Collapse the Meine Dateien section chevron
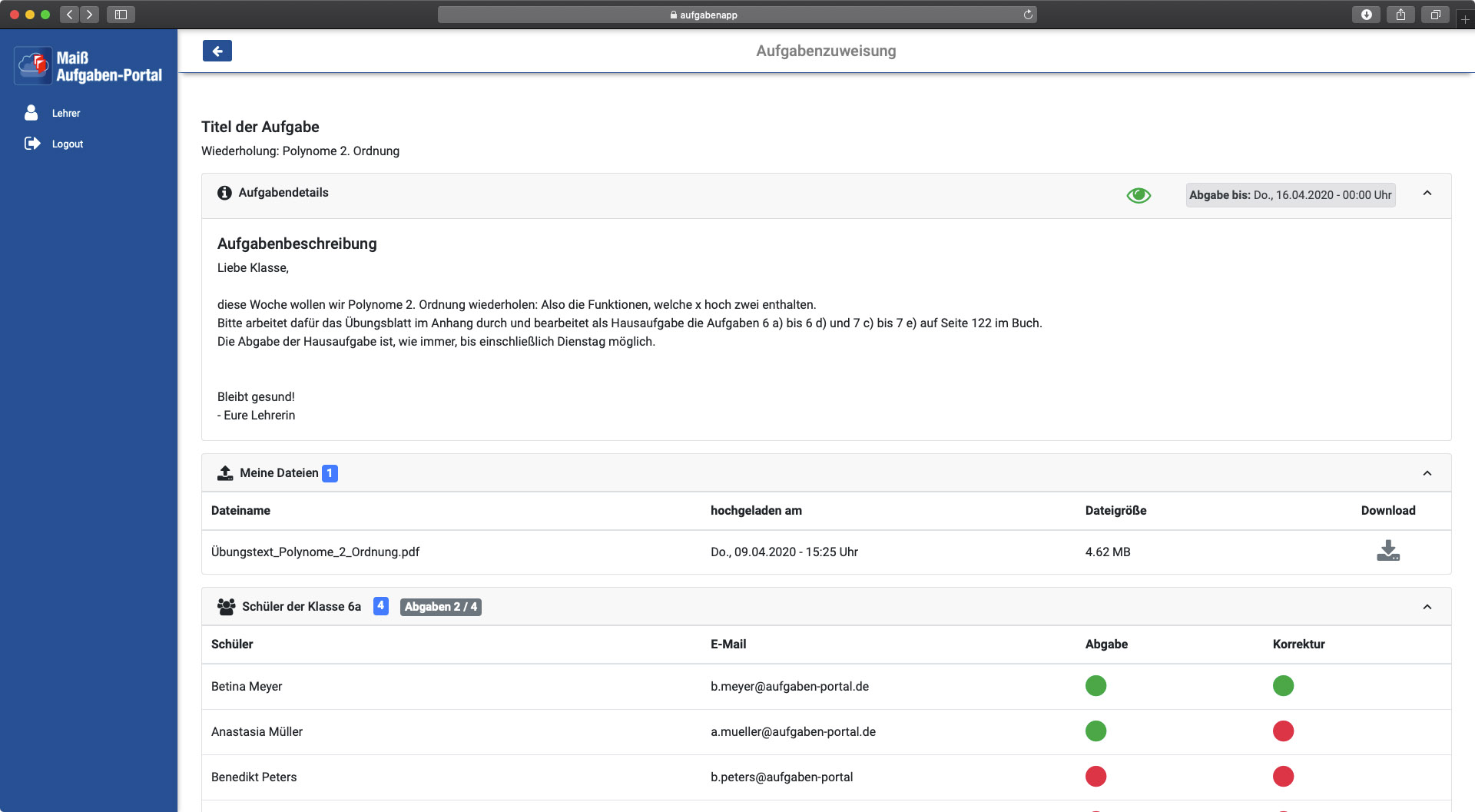This screenshot has height=812, width=1475. (1427, 473)
